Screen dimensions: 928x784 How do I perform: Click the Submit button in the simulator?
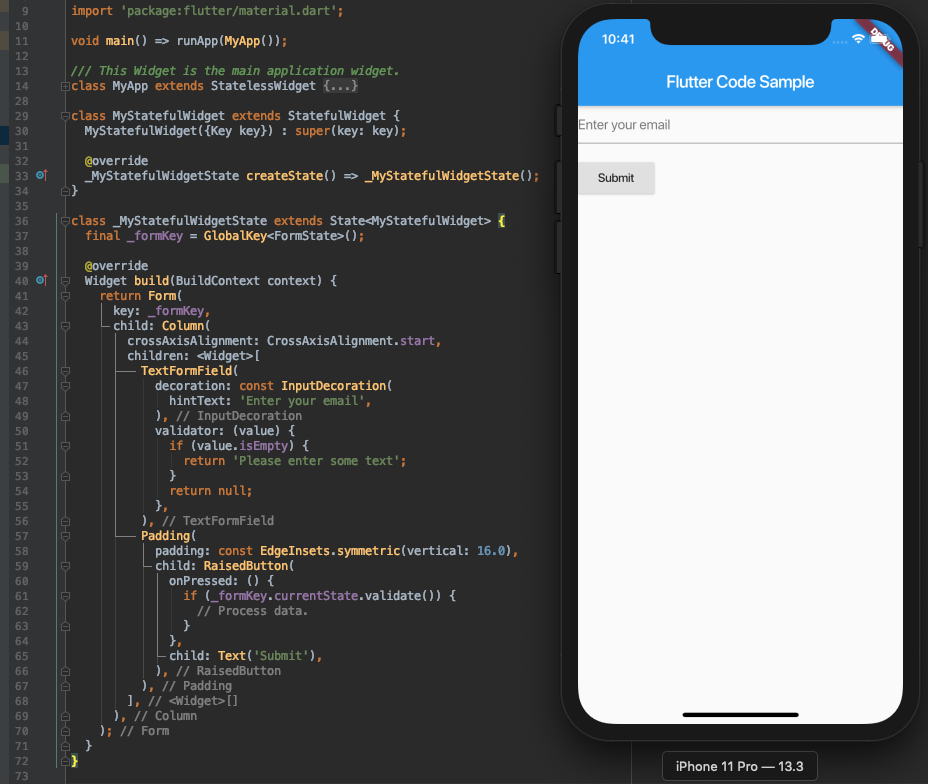click(616, 178)
